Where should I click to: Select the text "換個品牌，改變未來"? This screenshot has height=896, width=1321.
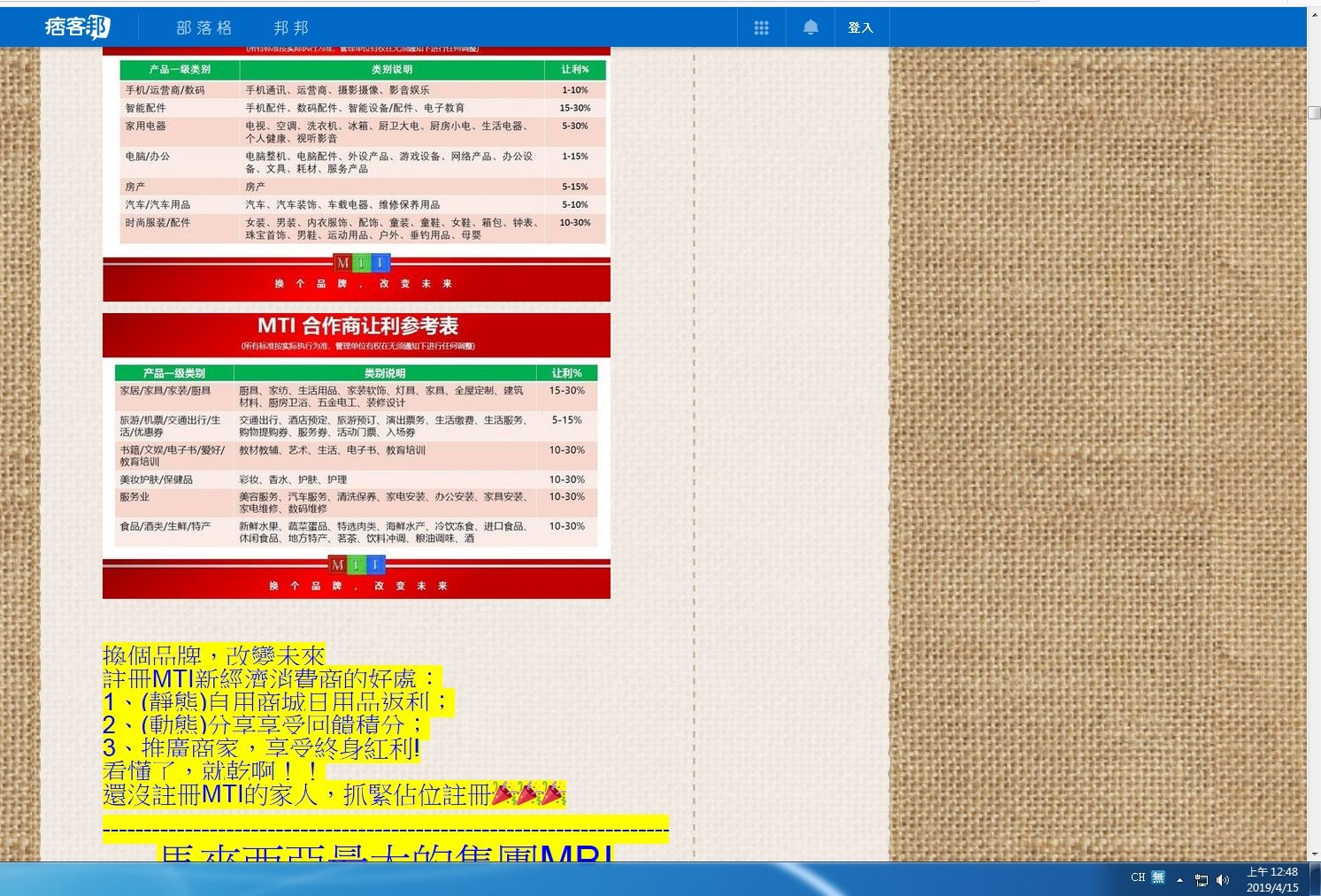(x=214, y=655)
